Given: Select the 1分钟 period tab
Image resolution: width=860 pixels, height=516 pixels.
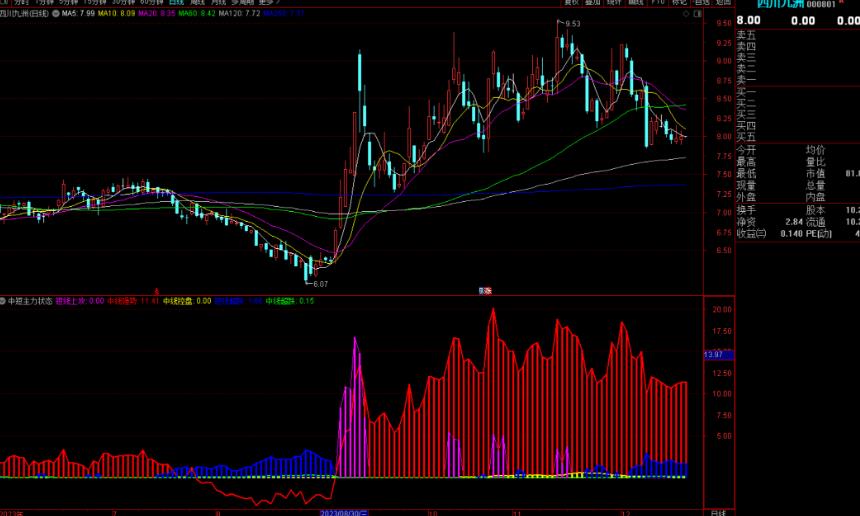Looking at the screenshot, I should [44, 2].
